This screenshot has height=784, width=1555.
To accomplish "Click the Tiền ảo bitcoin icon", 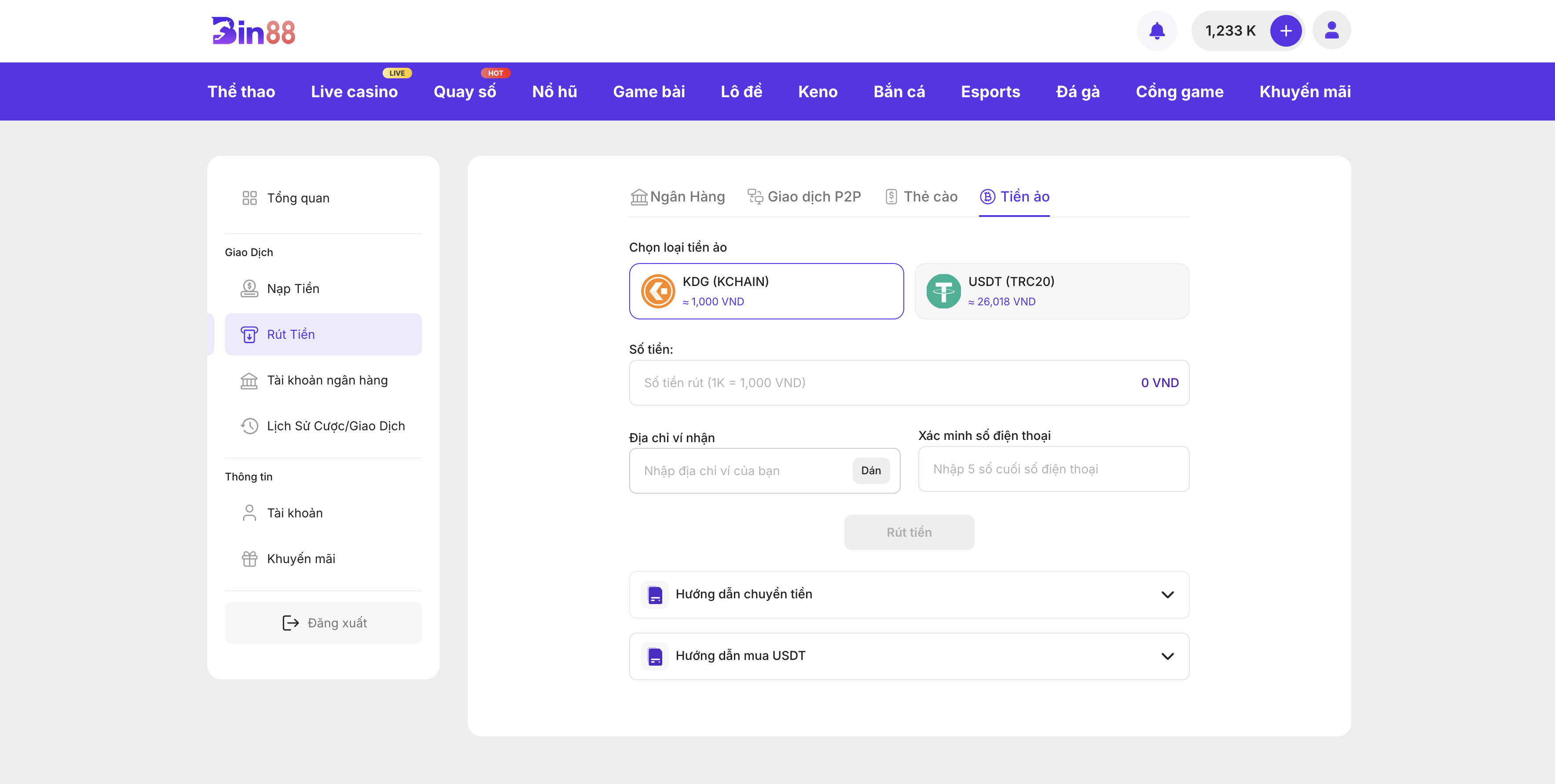I will point(987,197).
